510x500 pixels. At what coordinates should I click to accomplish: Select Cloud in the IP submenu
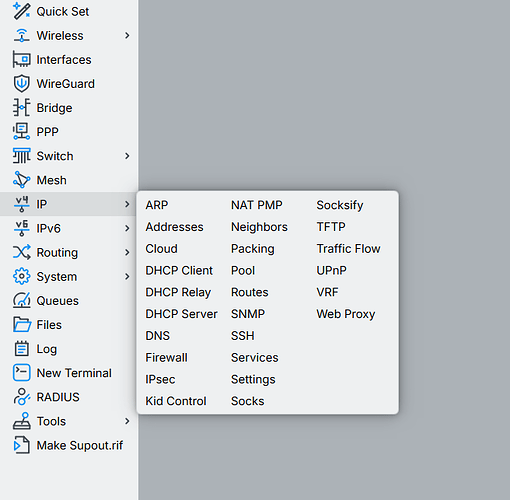coord(161,249)
